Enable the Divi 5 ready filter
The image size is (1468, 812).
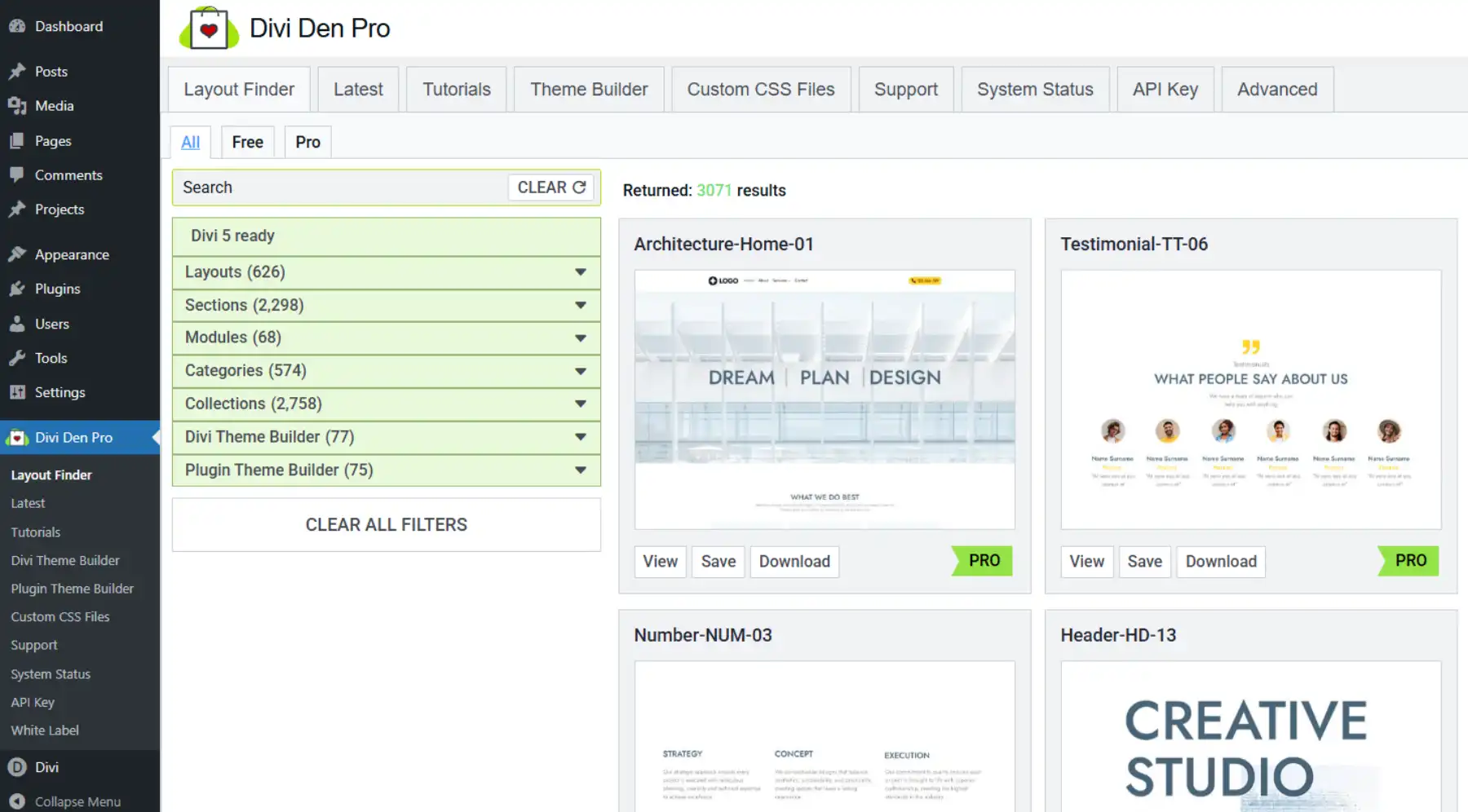coord(232,236)
